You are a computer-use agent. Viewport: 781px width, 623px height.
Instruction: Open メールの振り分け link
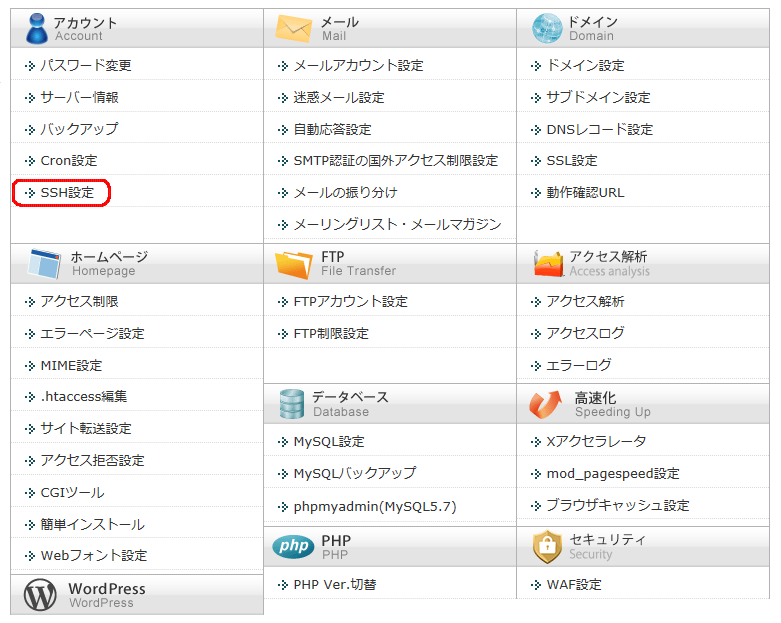pyautogui.click(x=346, y=193)
